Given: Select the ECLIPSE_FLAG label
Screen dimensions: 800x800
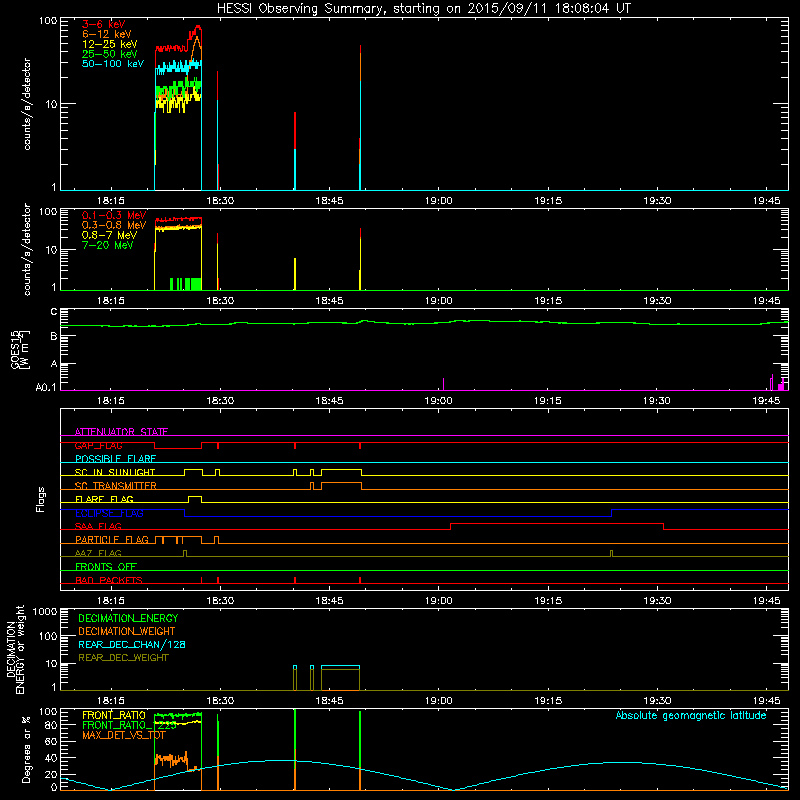Looking at the screenshot, I should 109,513.
